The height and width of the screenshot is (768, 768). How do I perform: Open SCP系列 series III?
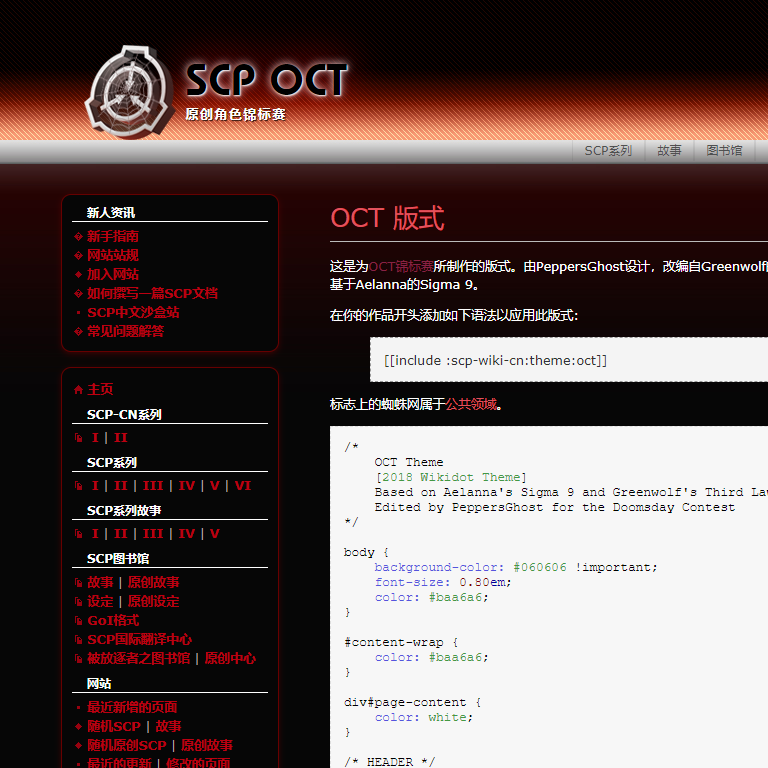(153, 485)
